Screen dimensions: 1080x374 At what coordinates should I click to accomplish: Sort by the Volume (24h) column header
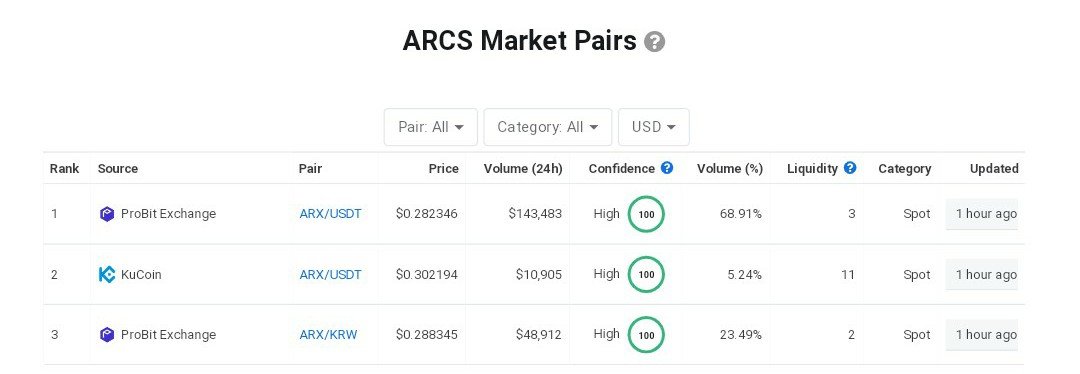[523, 168]
